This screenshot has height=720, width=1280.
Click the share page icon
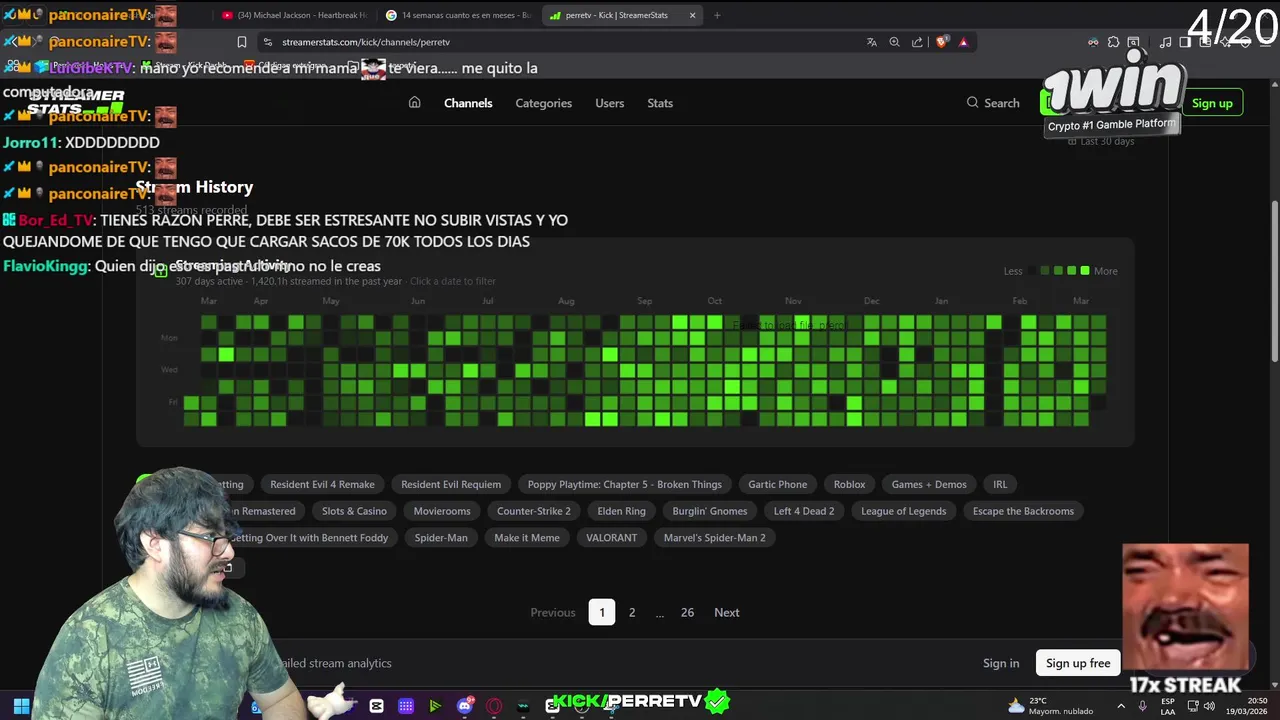[x=917, y=42]
